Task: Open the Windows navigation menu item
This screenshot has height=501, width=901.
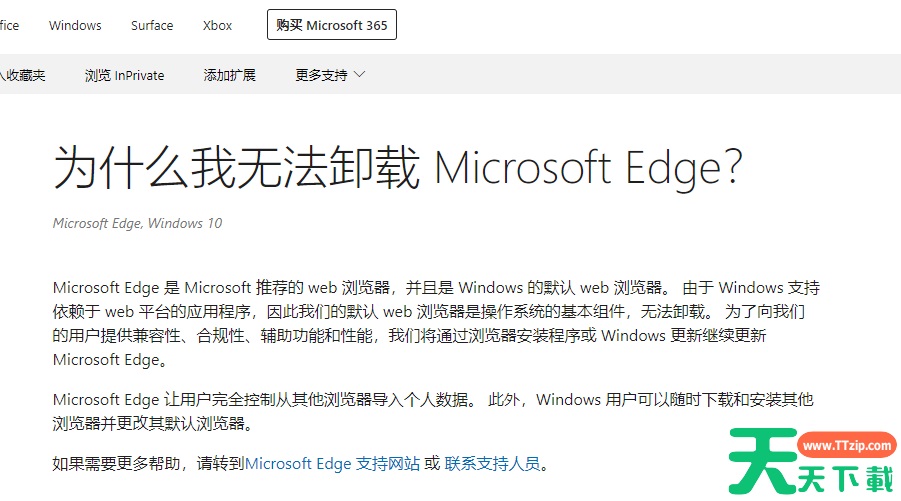Action: 75,25
